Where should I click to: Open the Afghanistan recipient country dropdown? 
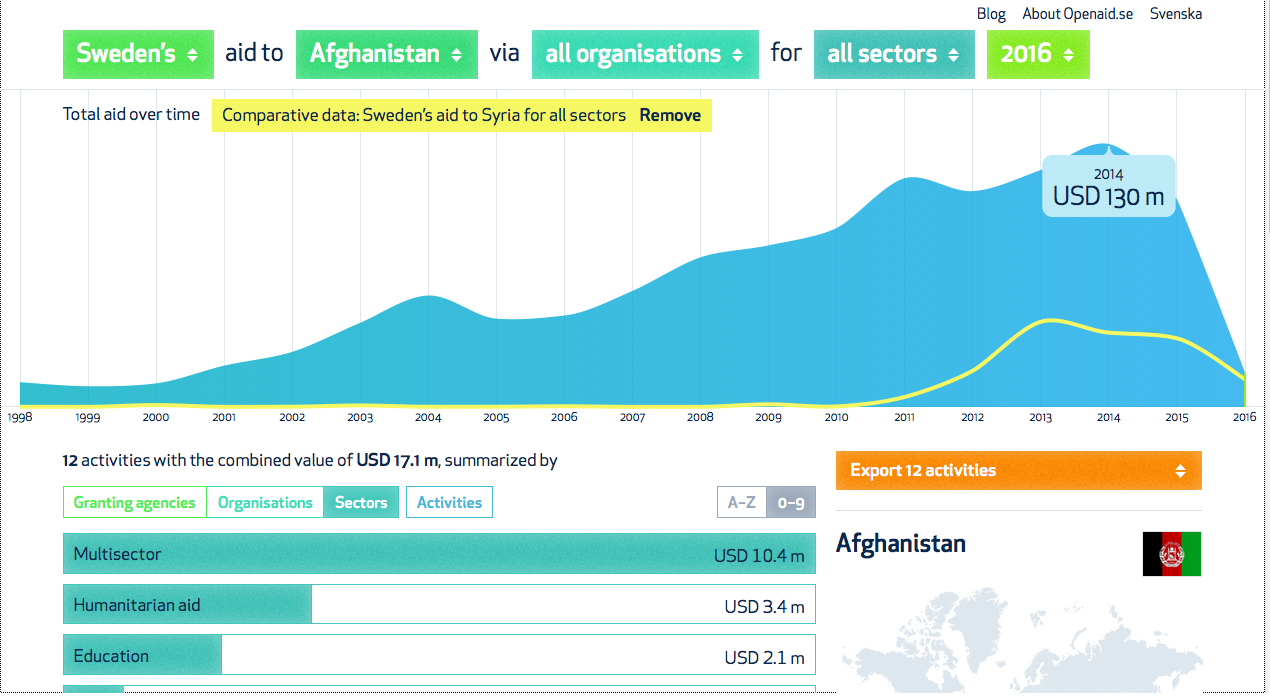point(386,54)
